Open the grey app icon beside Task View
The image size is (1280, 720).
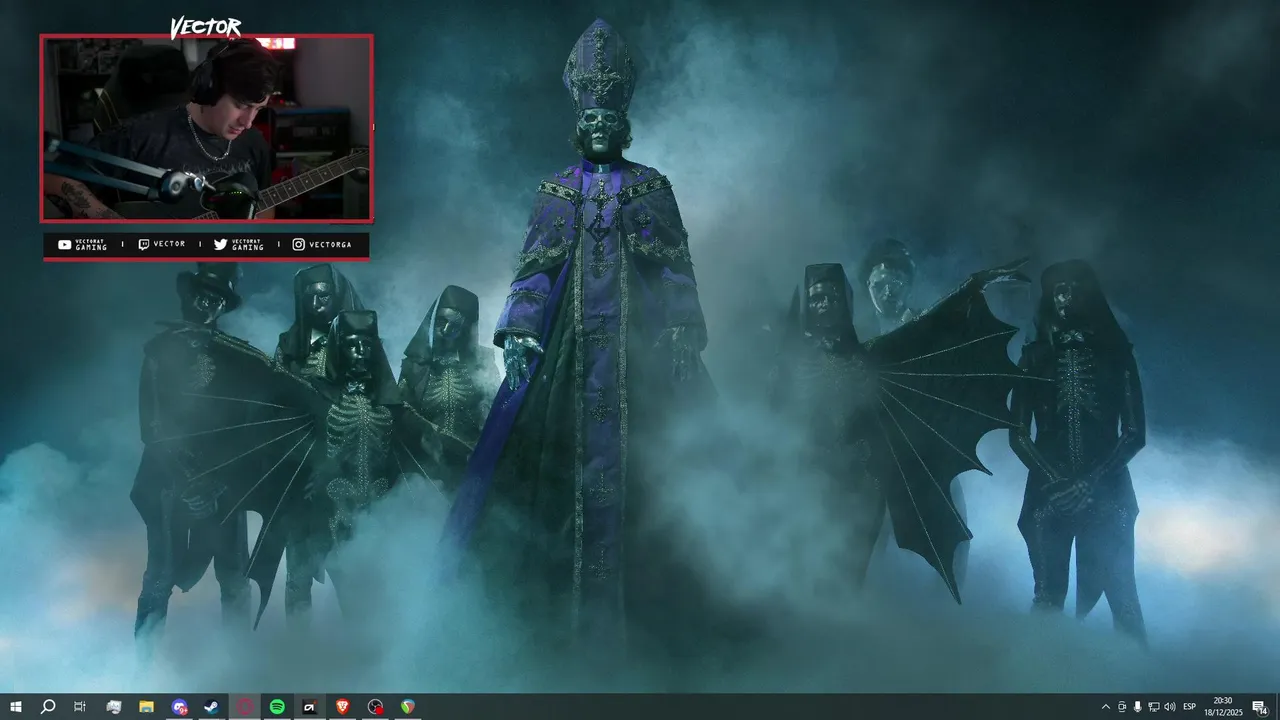(113, 707)
